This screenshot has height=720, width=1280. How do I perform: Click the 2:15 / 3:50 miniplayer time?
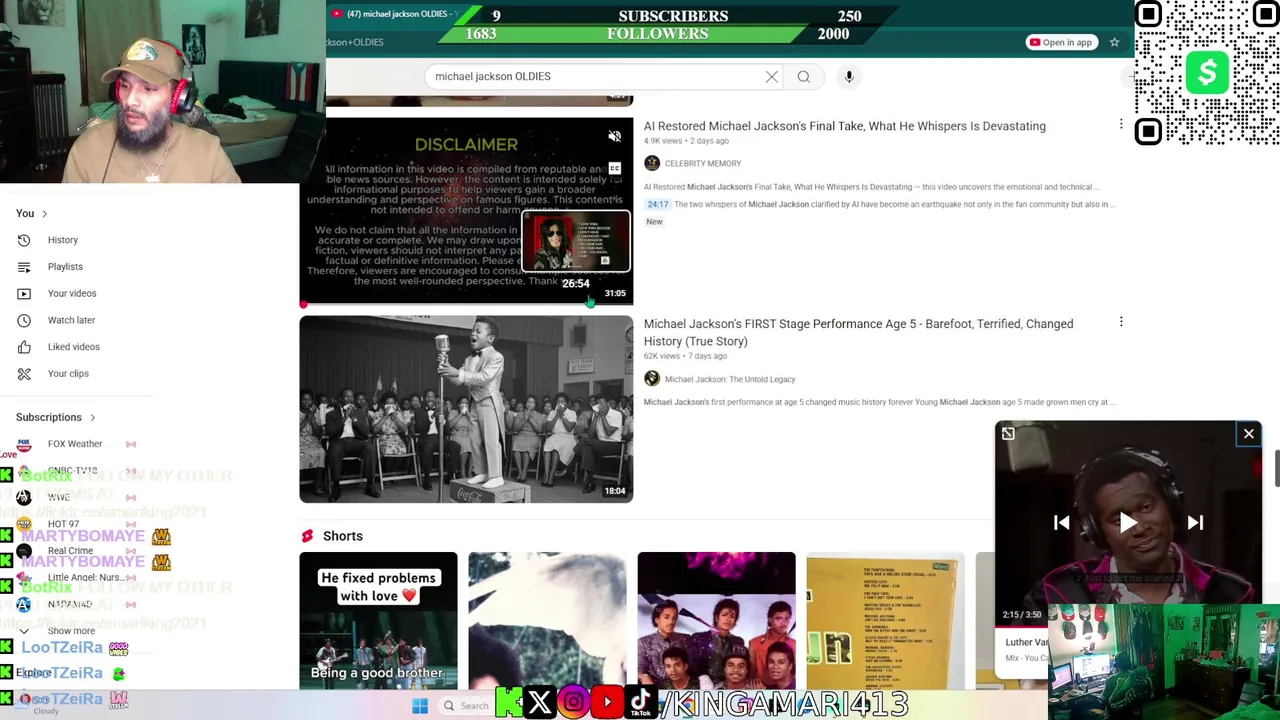click(x=1022, y=615)
